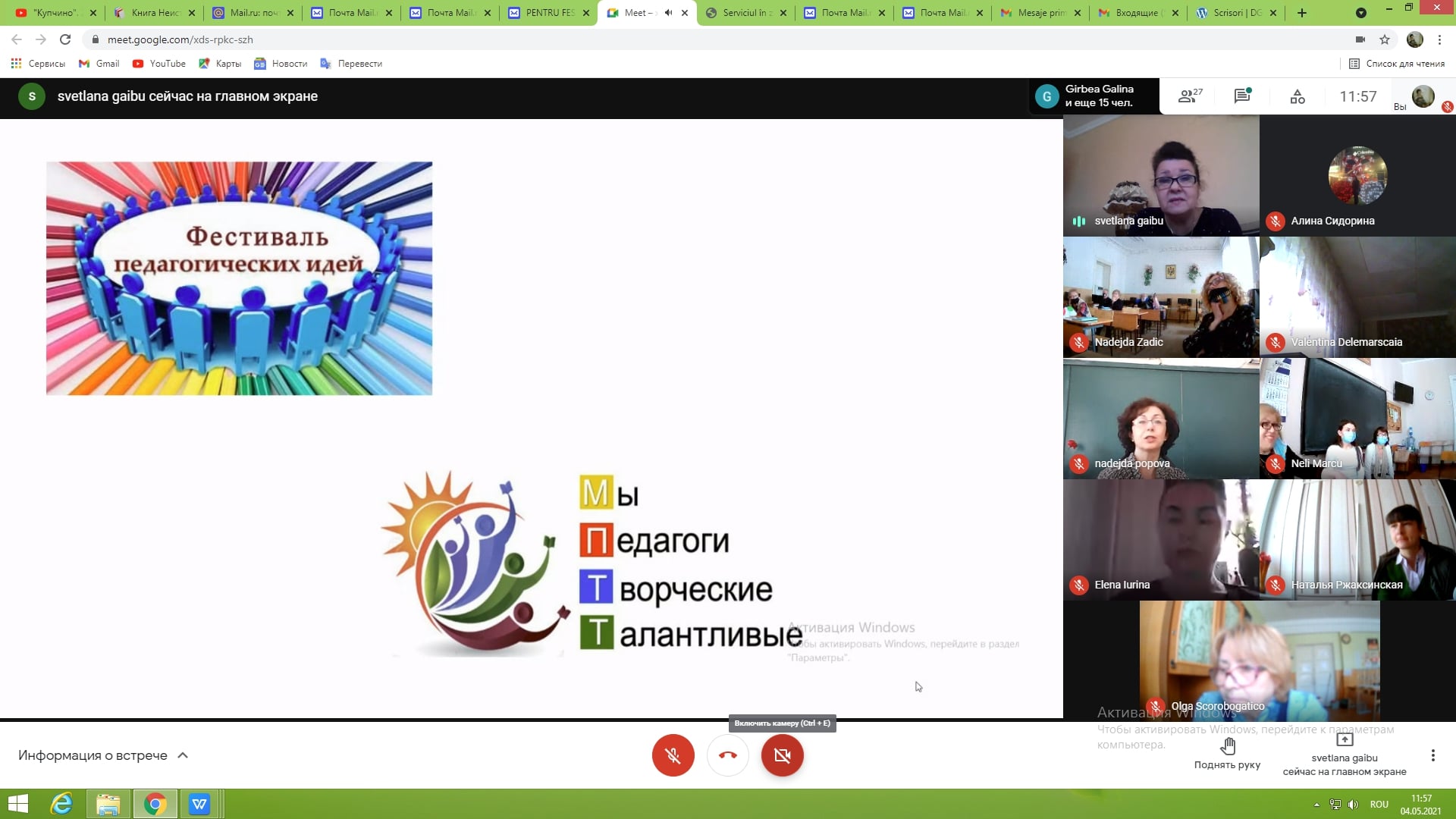
Task: Open the Gmail bookmark link
Action: [x=99, y=64]
